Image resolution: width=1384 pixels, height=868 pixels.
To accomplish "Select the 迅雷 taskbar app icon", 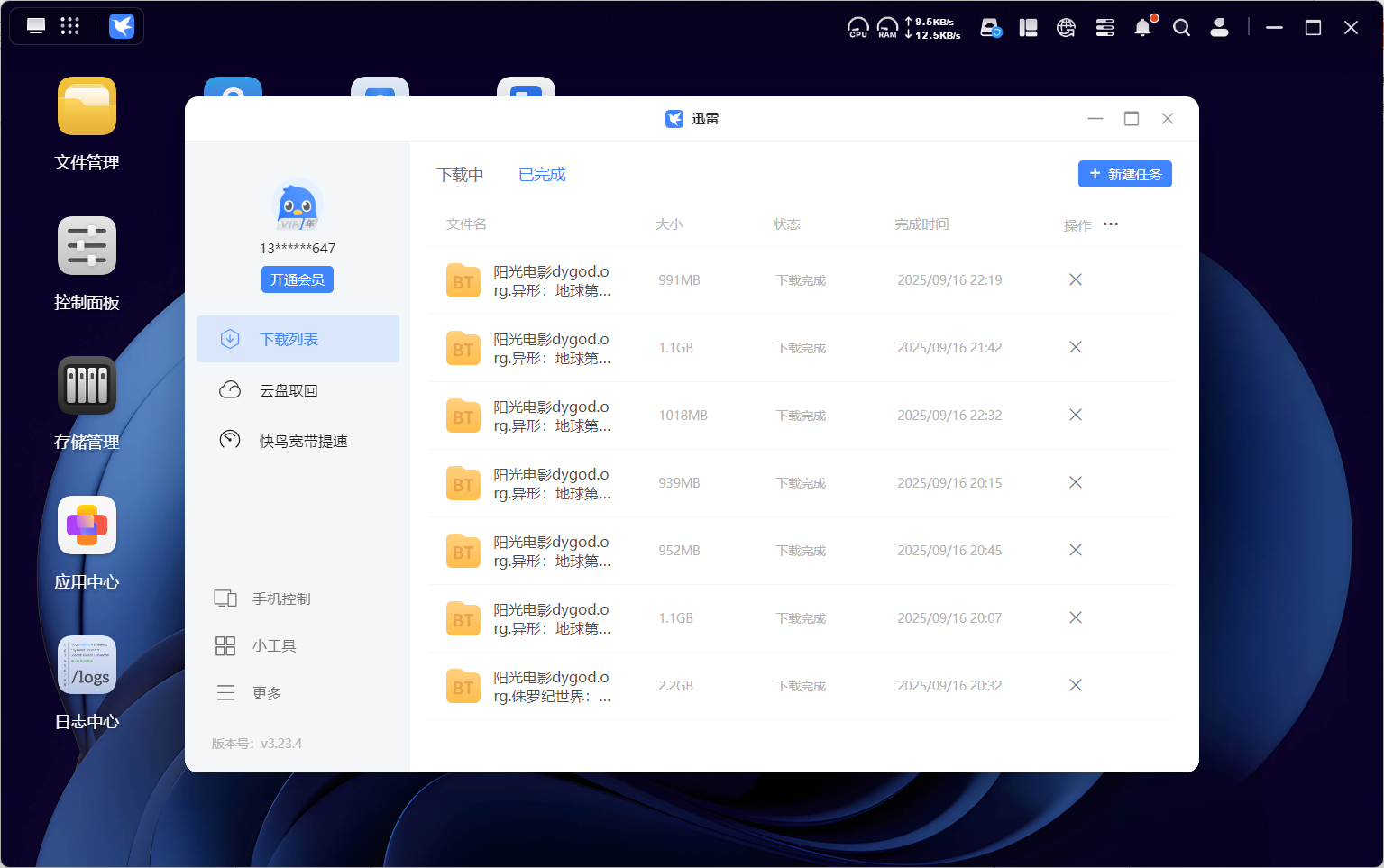I will (122, 26).
